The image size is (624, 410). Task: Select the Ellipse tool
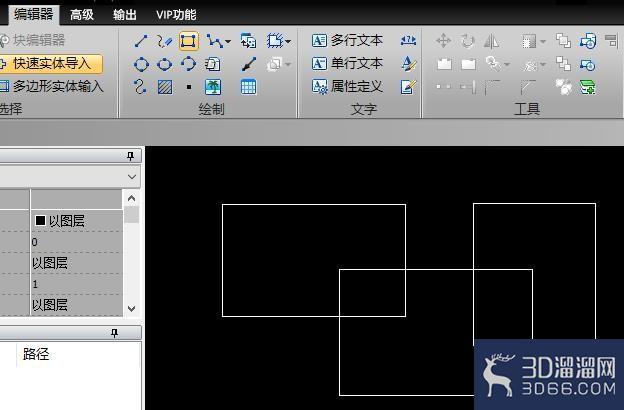[164, 64]
